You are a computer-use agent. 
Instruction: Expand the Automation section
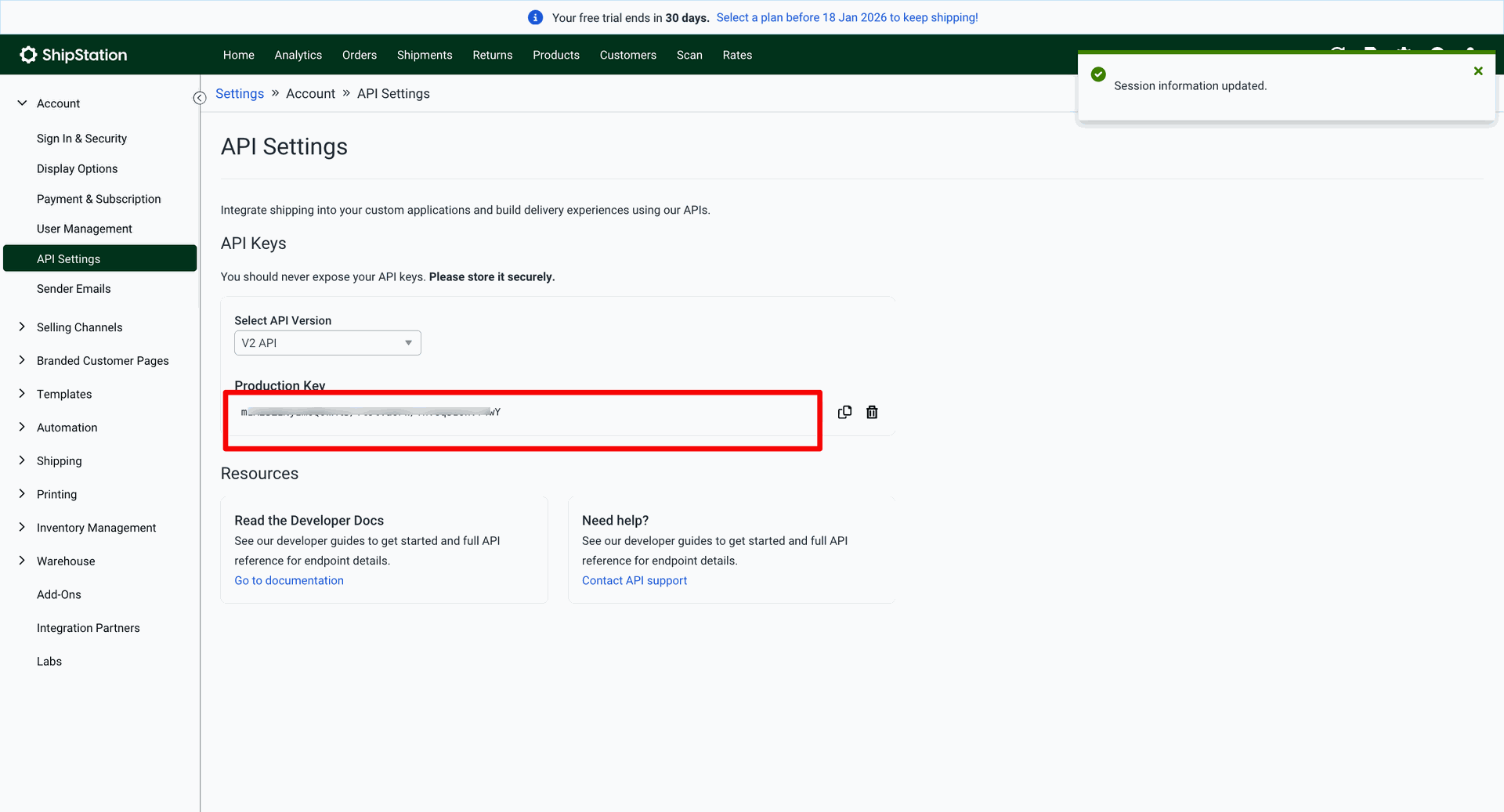point(22,428)
